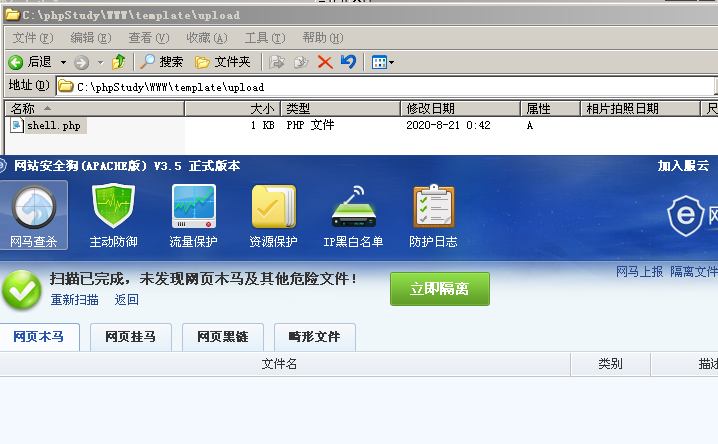This screenshot has width=718, height=444.
Task: Open the Views dropdown arrow
Action: (x=392, y=62)
